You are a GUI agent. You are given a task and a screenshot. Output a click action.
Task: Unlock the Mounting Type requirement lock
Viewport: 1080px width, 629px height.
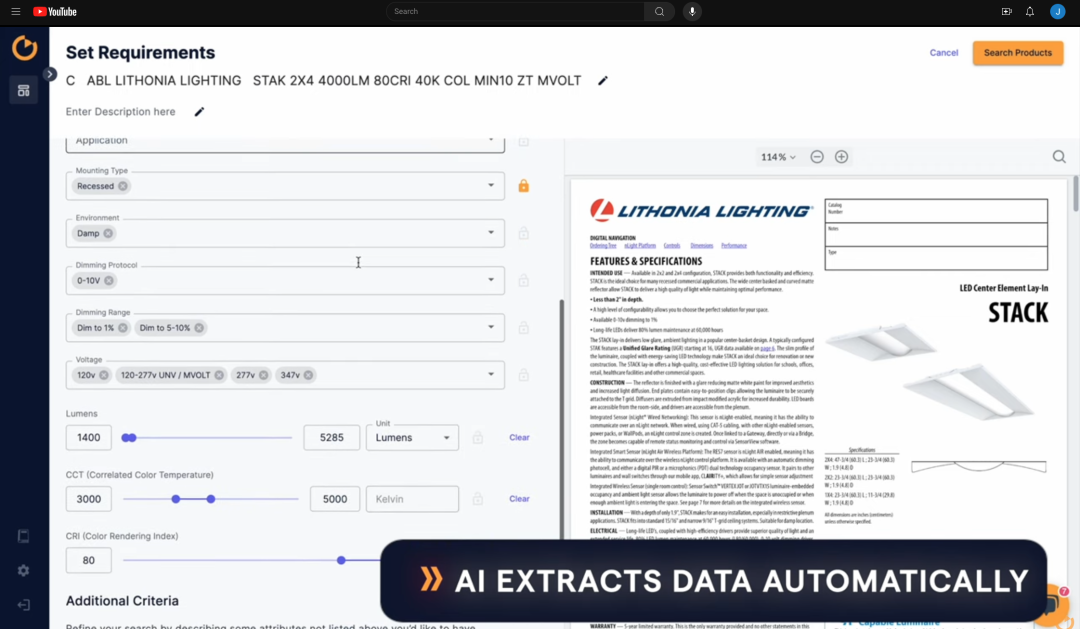tap(523, 186)
